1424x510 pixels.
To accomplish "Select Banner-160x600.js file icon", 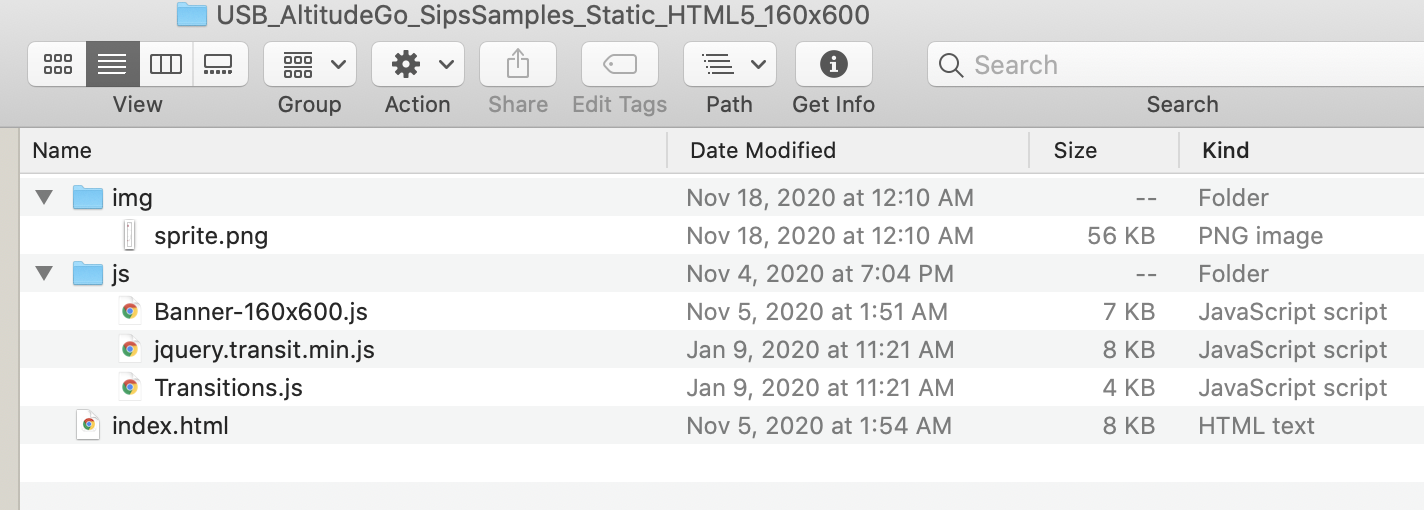I will pyautogui.click(x=129, y=312).
